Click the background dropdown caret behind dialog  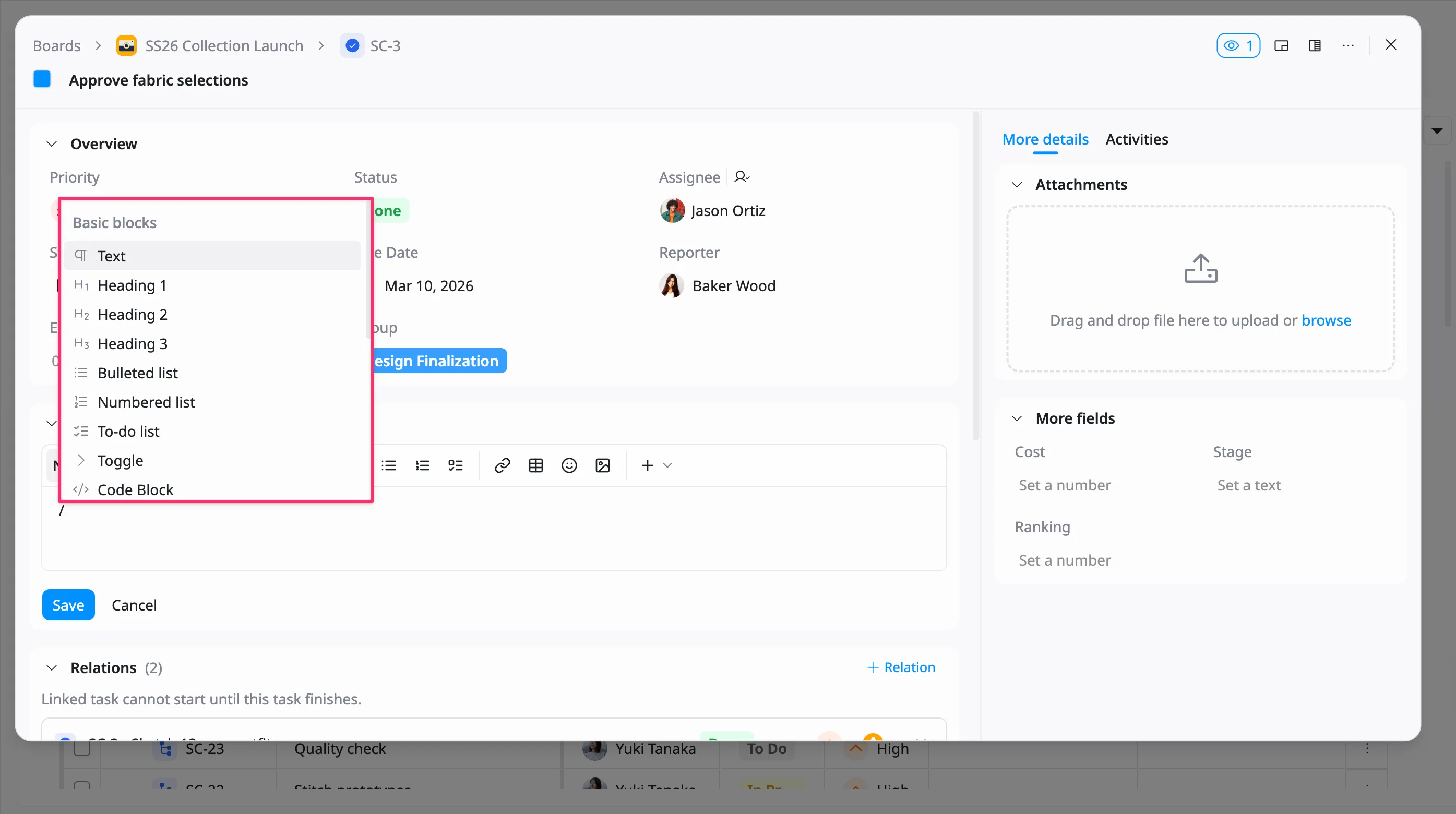coord(1437,130)
